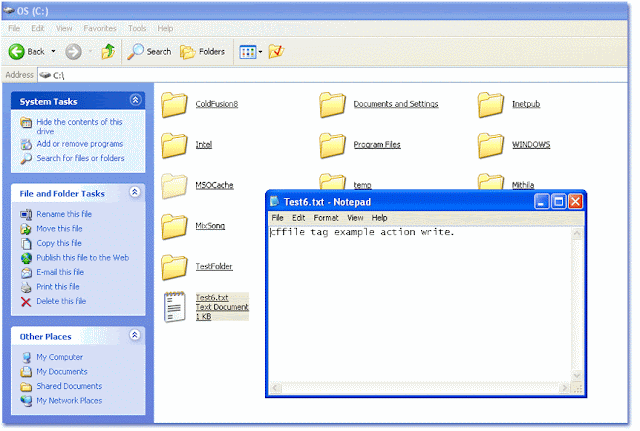Open Notepad Edit menu
Image resolution: width=640 pixels, height=431 pixels.
click(299, 218)
